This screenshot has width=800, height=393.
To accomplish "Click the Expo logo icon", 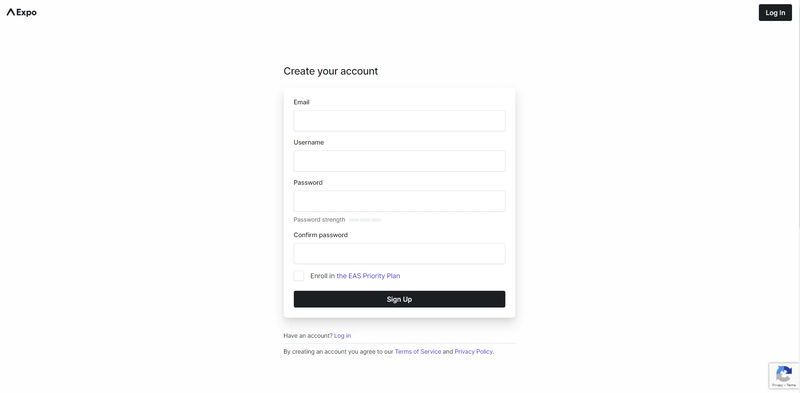I will pos(11,12).
